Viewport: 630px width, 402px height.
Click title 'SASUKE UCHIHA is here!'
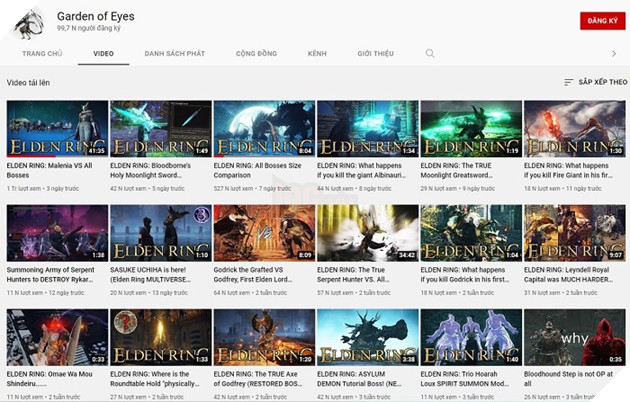point(151,275)
